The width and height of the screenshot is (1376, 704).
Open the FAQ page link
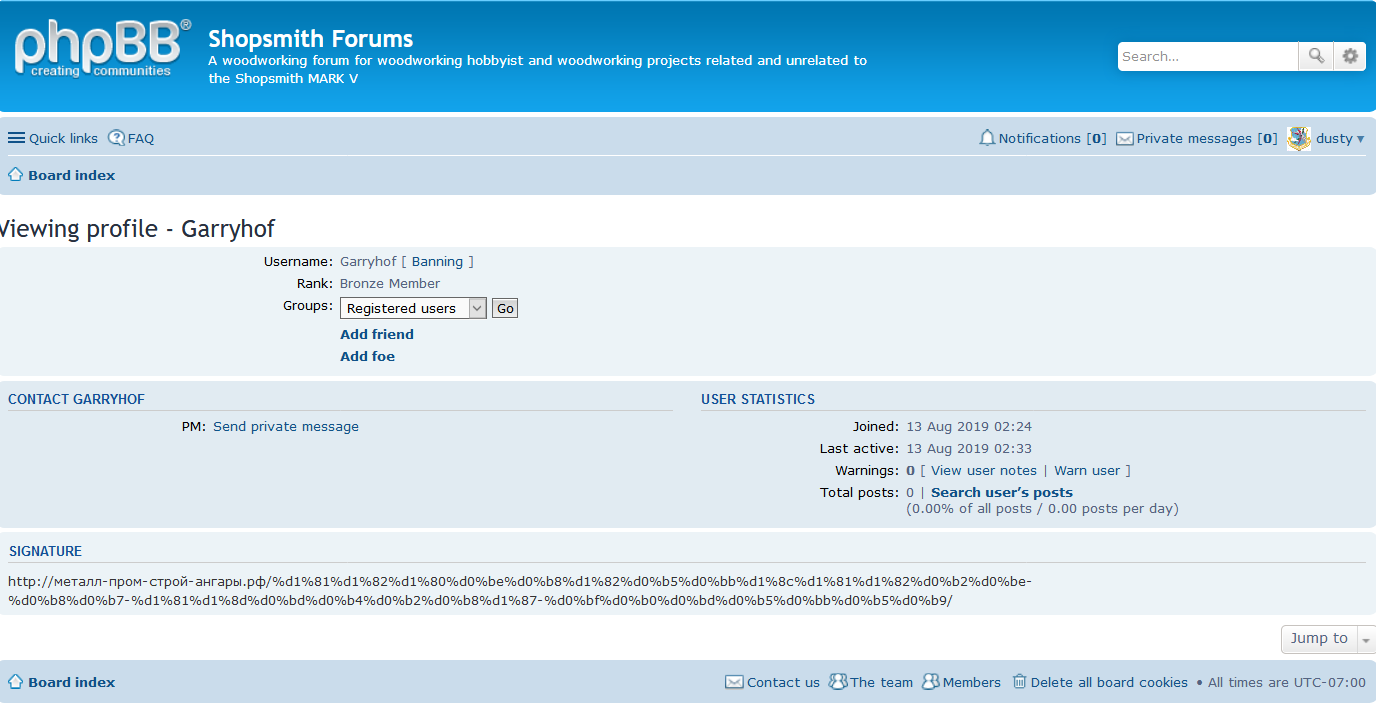pos(141,138)
